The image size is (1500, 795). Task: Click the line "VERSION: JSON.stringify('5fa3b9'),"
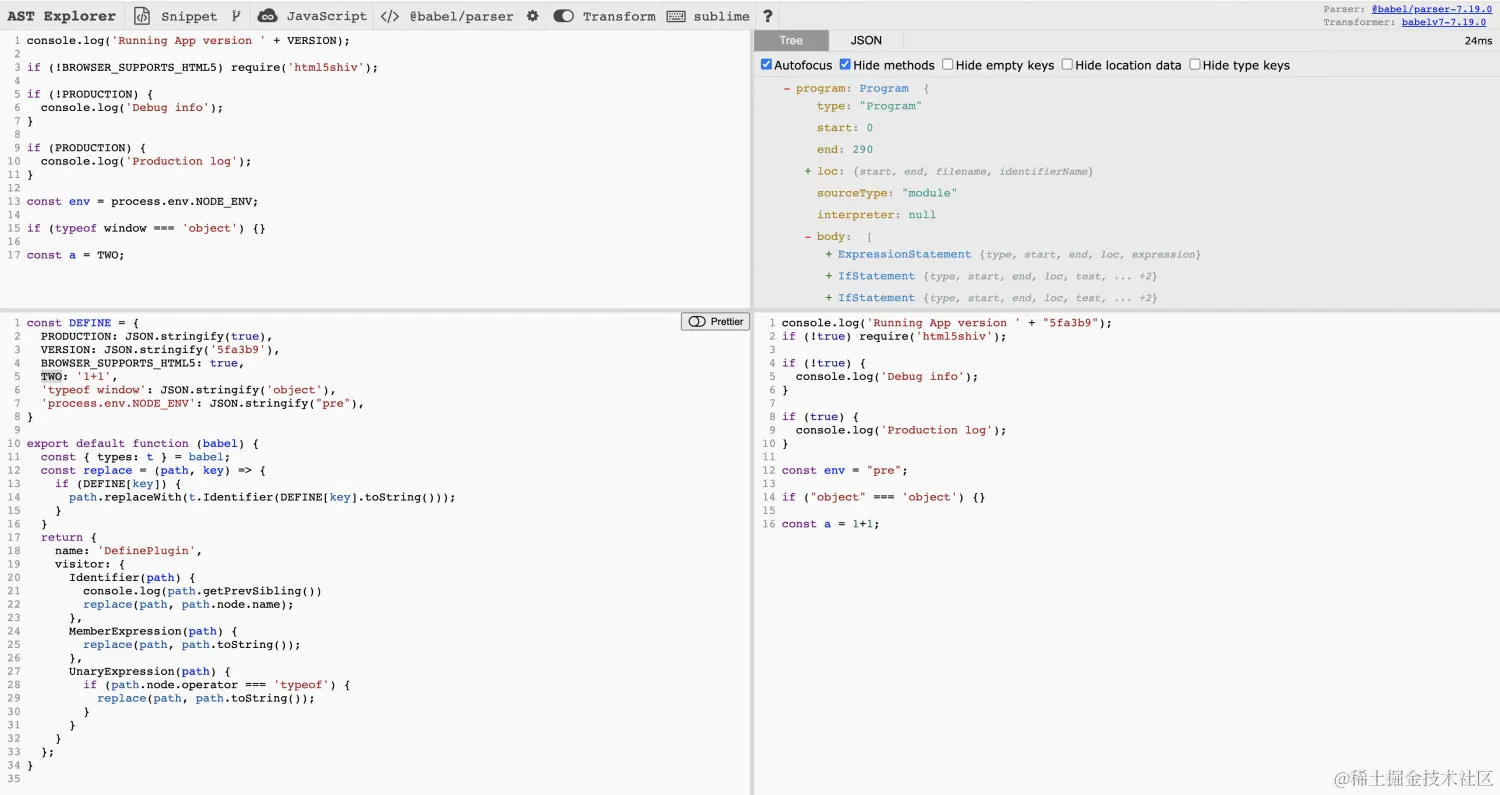[160, 350]
